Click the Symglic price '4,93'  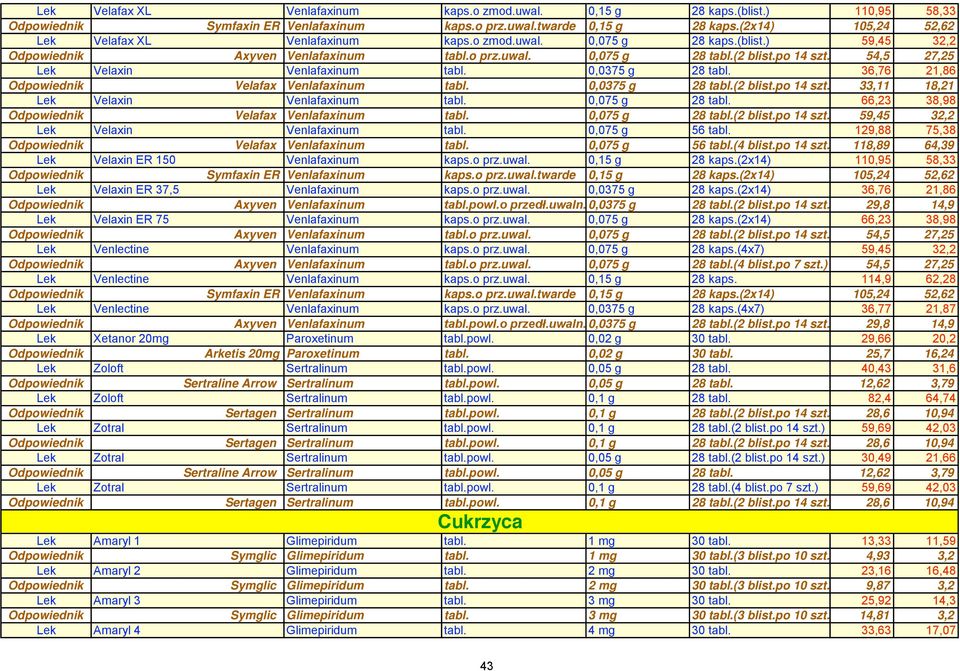[x=879, y=556]
